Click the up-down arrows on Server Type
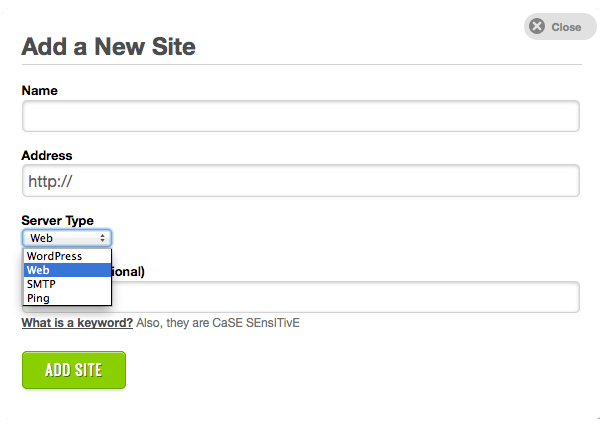 click(102, 238)
